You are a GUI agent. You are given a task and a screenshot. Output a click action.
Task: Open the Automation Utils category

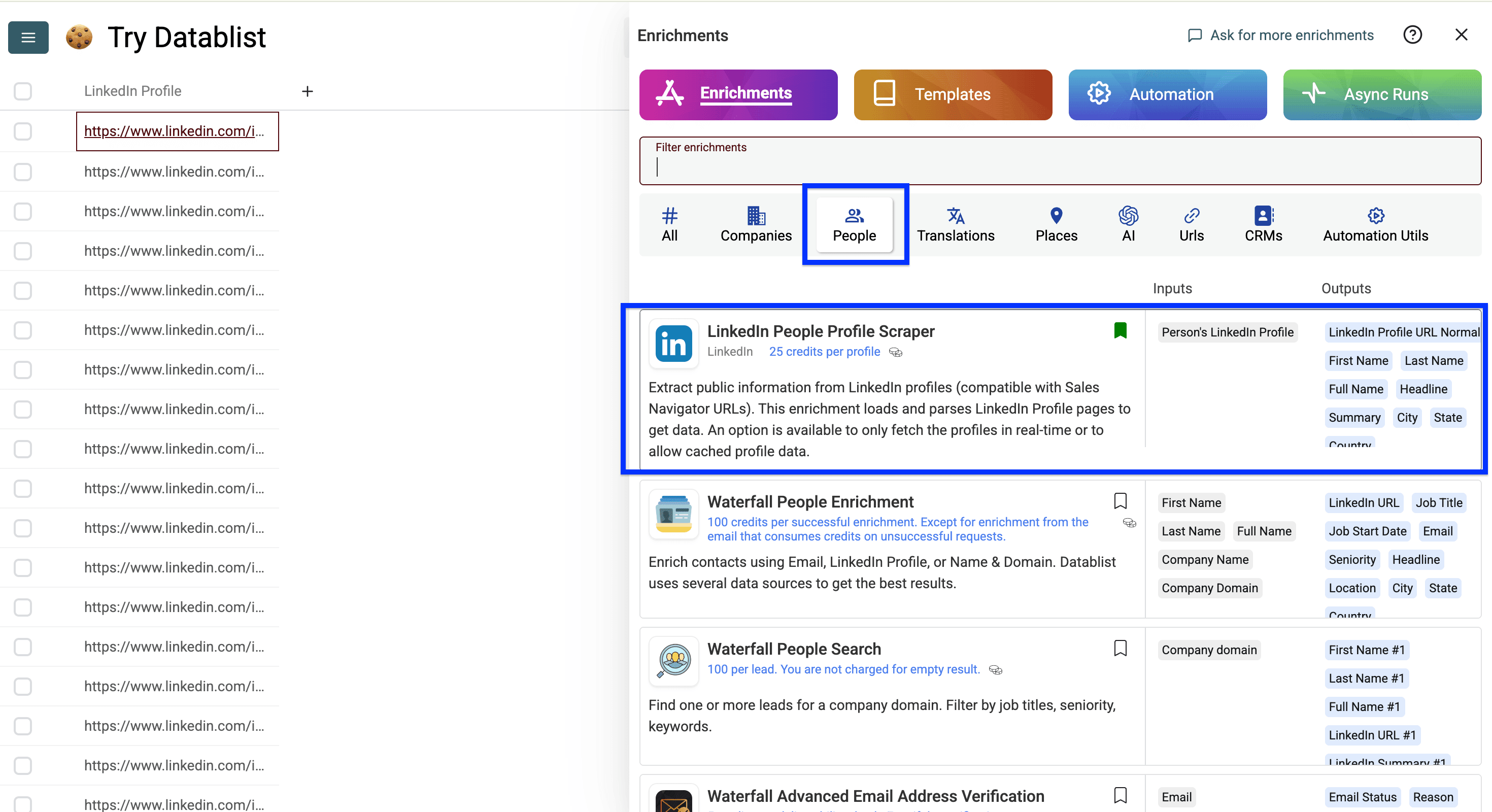click(x=1376, y=225)
